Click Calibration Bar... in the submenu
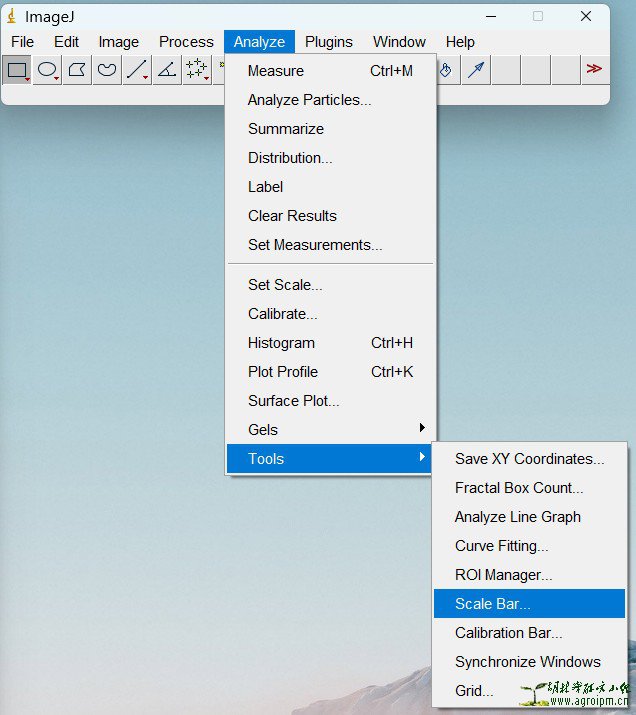 [508, 633]
